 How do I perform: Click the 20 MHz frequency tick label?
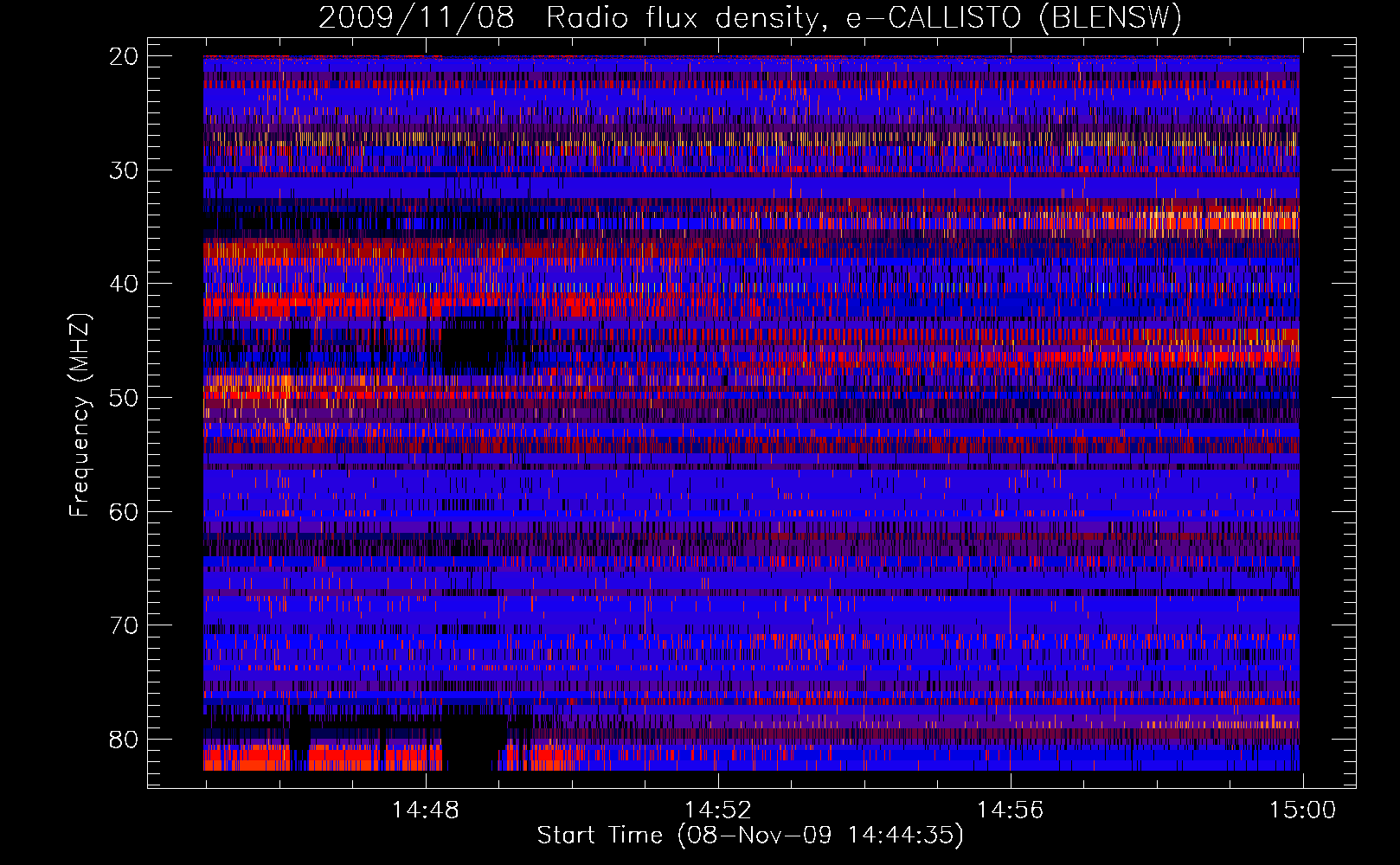tap(125, 56)
